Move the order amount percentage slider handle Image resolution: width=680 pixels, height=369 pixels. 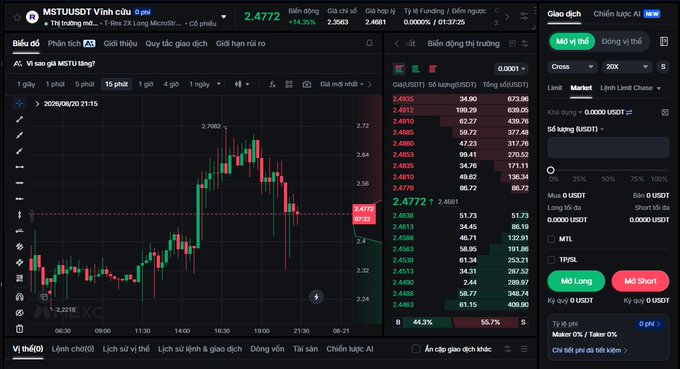click(x=551, y=170)
